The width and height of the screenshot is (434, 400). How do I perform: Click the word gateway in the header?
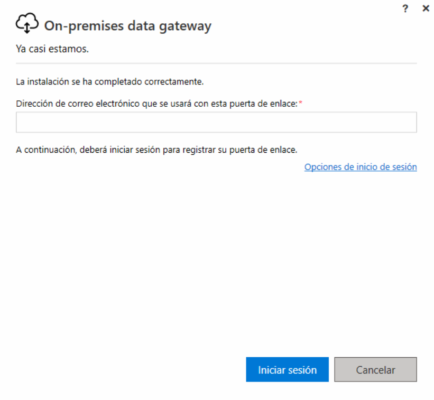click(185, 27)
